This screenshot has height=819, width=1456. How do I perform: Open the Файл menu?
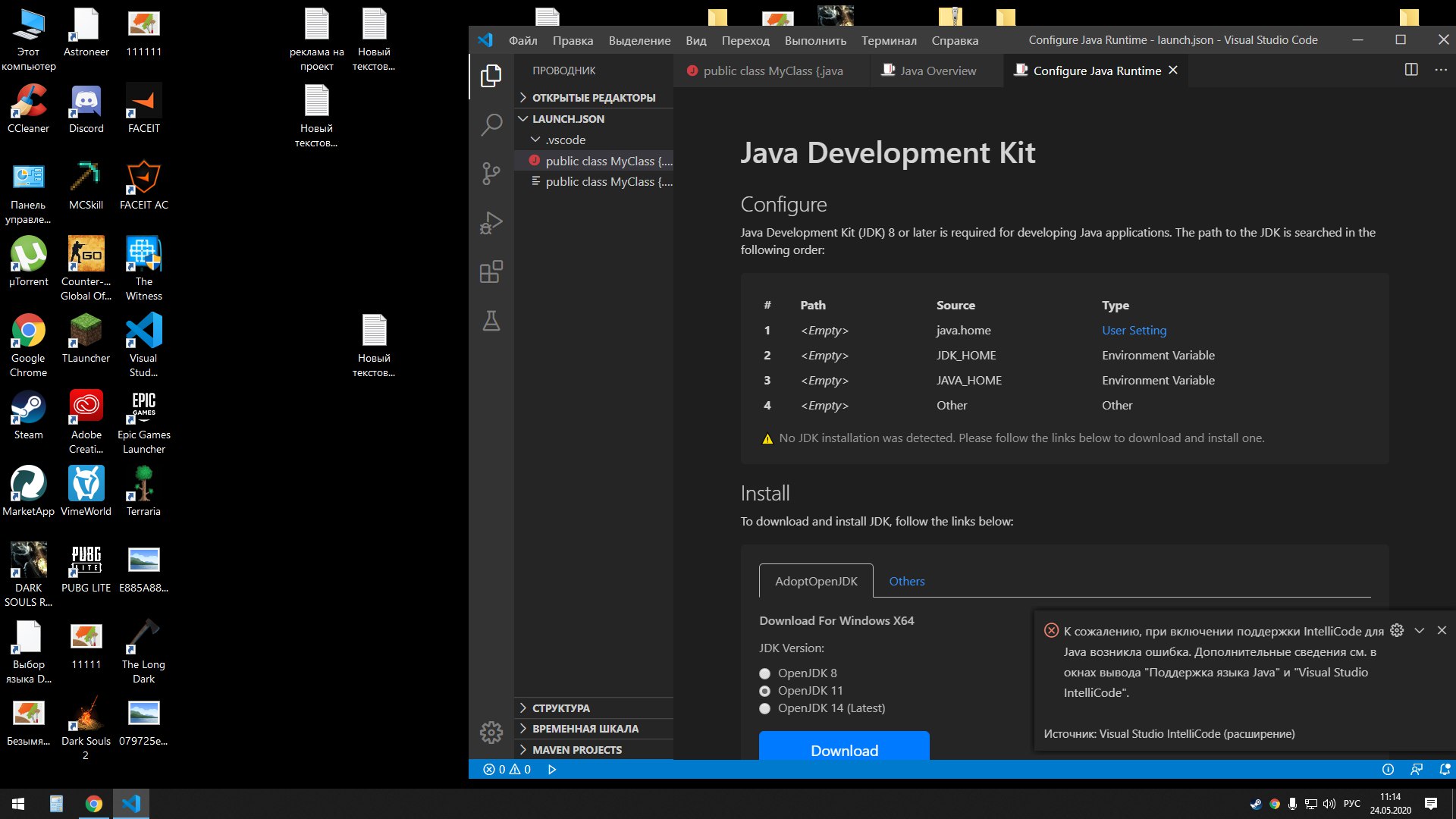522,40
